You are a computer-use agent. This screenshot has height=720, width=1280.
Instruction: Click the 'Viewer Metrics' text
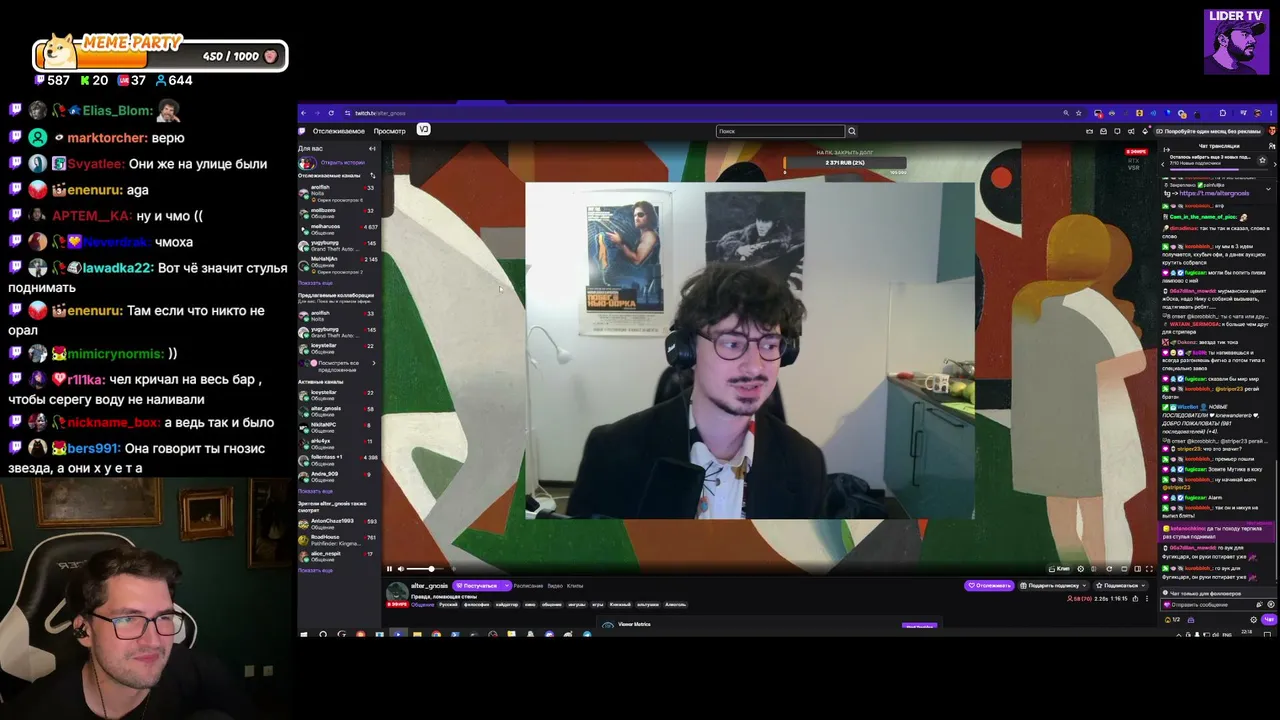(x=634, y=624)
